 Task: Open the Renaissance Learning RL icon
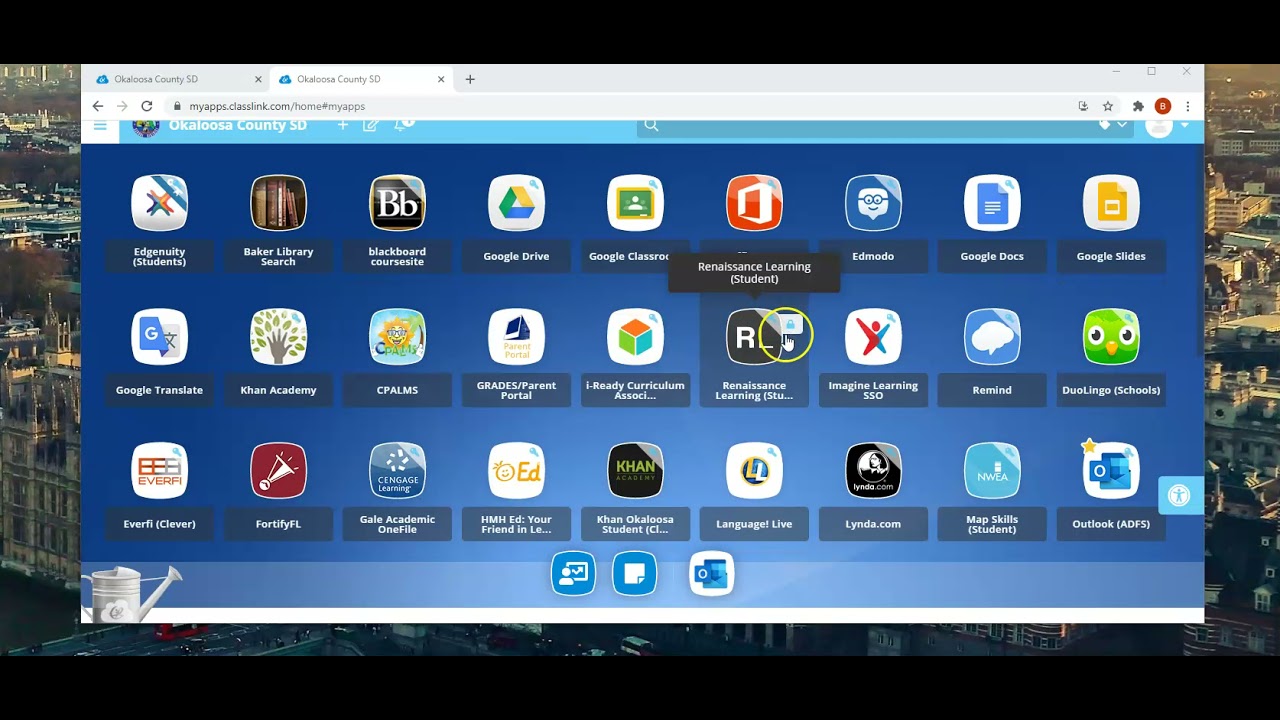point(754,337)
